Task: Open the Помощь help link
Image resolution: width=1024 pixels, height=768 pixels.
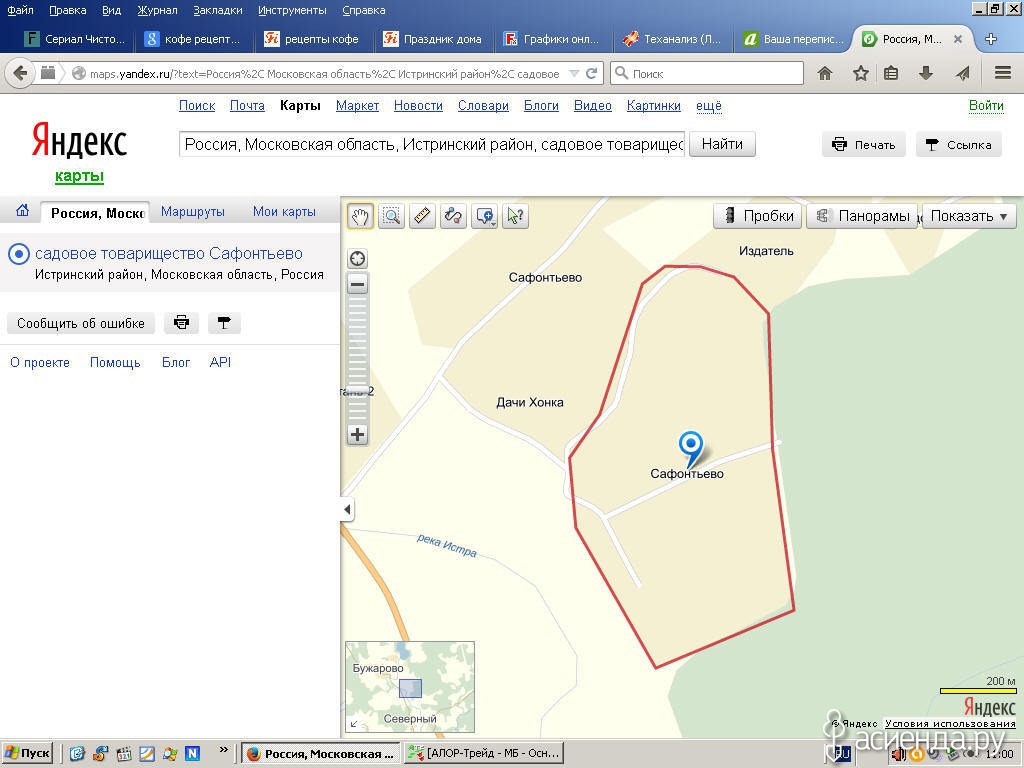Action: point(115,362)
